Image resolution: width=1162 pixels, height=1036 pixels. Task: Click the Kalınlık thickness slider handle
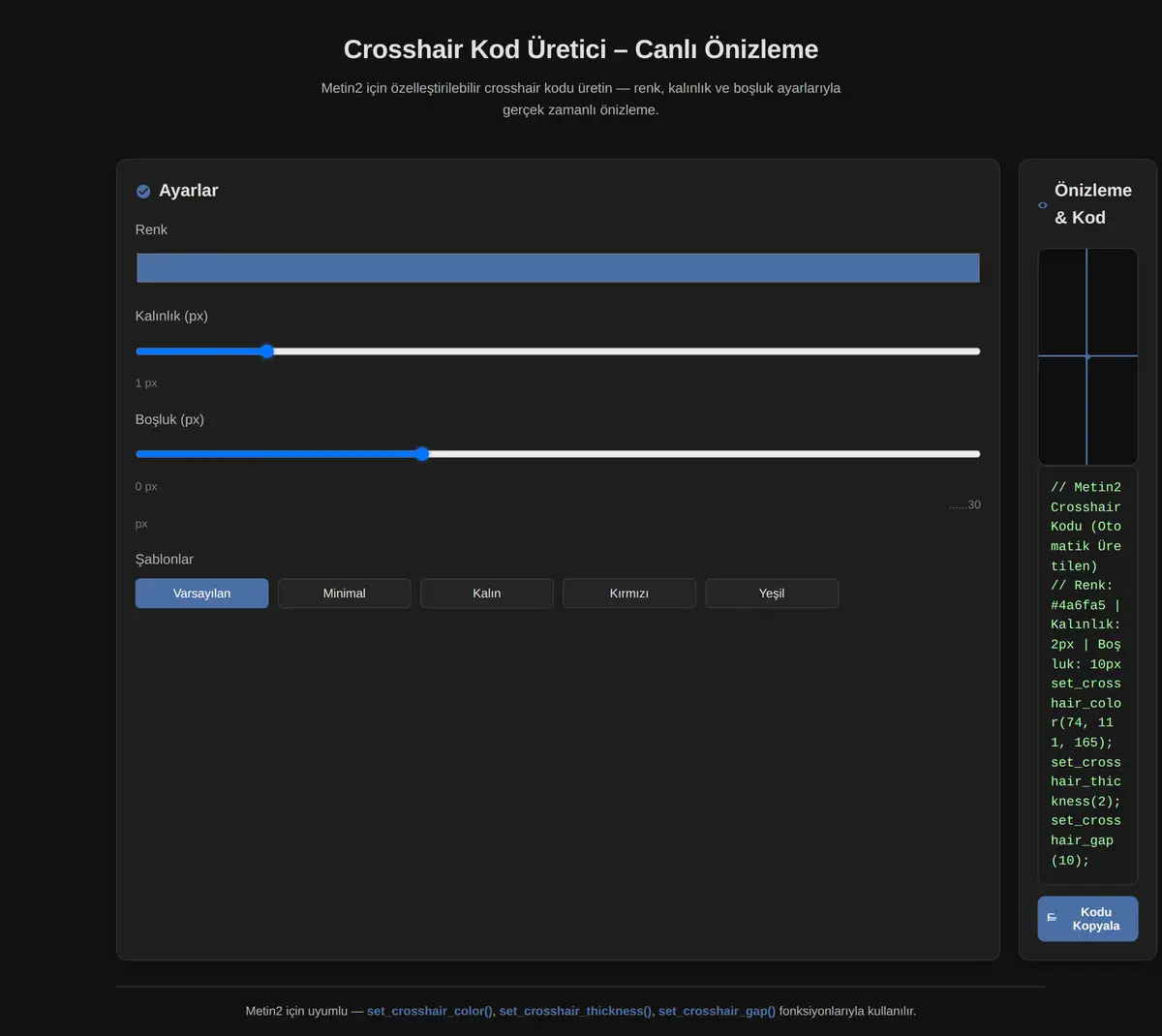tap(267, 351)
